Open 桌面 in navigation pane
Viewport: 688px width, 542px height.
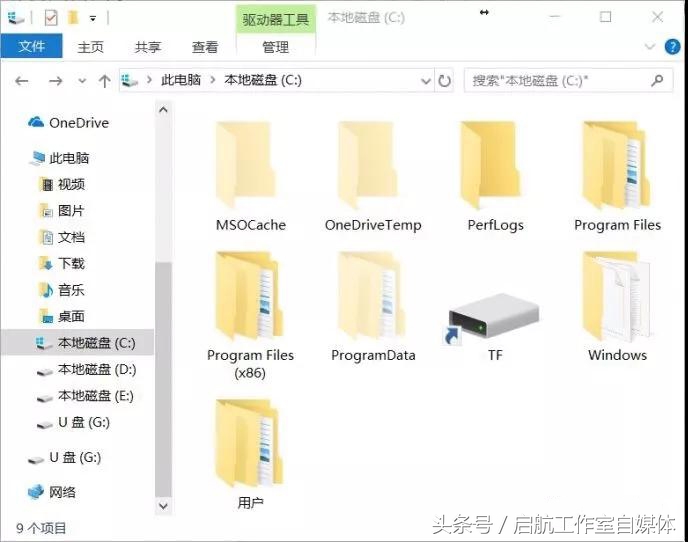[x=62, y=316]
